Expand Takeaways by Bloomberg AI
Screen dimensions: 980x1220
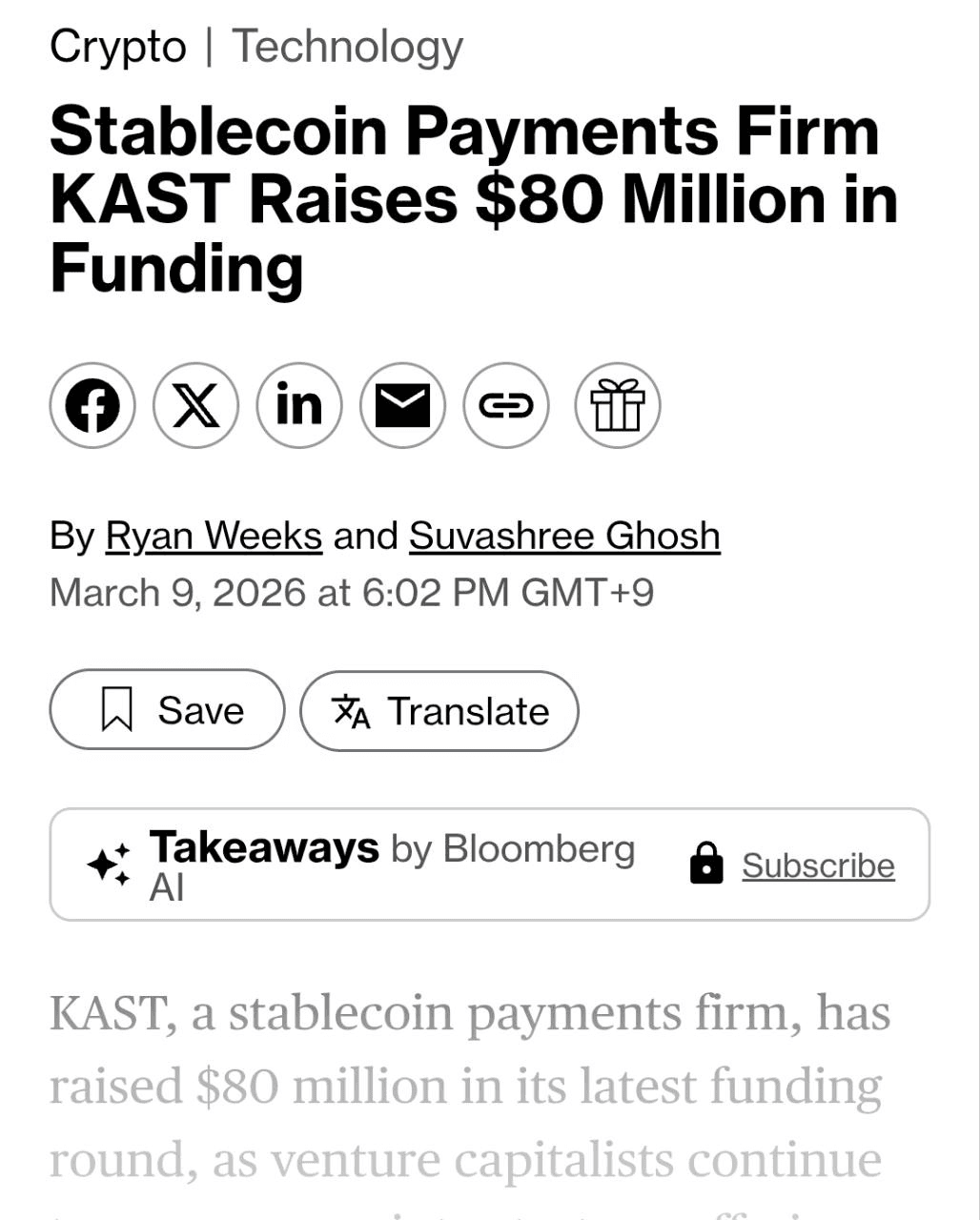pyautogui.click(x=391, y=865)
